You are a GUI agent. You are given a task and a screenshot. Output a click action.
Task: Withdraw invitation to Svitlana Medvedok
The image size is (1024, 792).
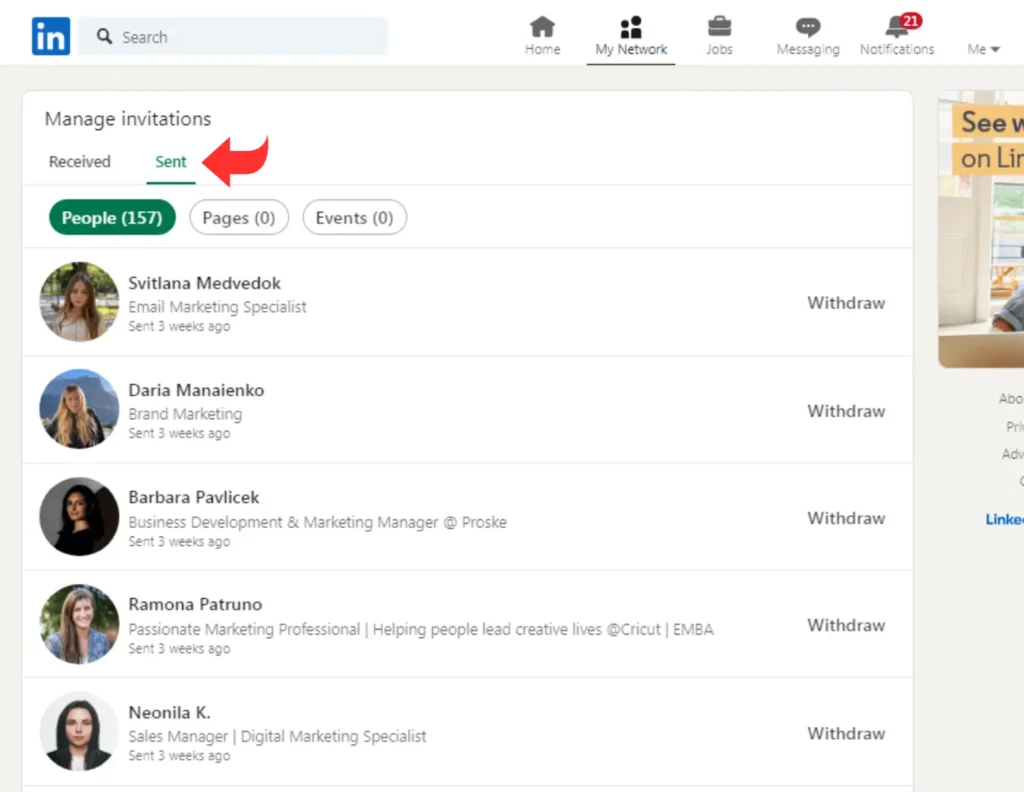(x=846, y=303)
